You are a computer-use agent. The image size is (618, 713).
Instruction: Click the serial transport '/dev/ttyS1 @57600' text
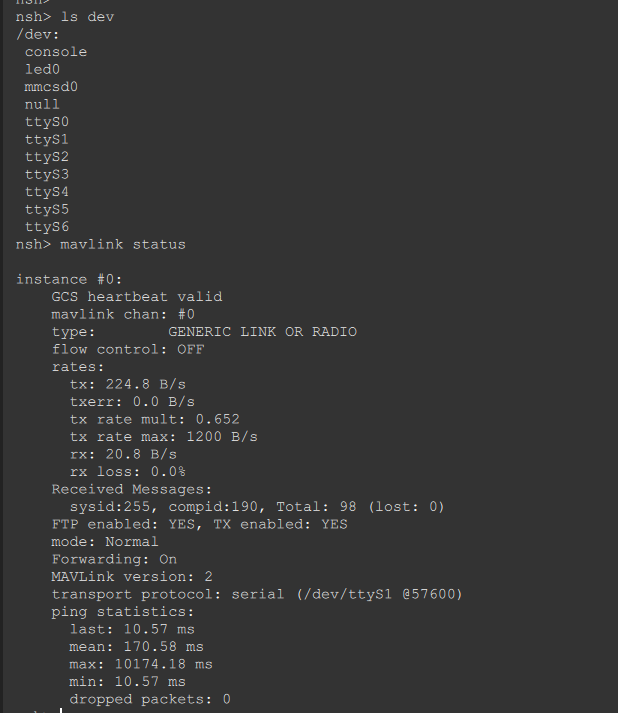click(x=374, y=594)
